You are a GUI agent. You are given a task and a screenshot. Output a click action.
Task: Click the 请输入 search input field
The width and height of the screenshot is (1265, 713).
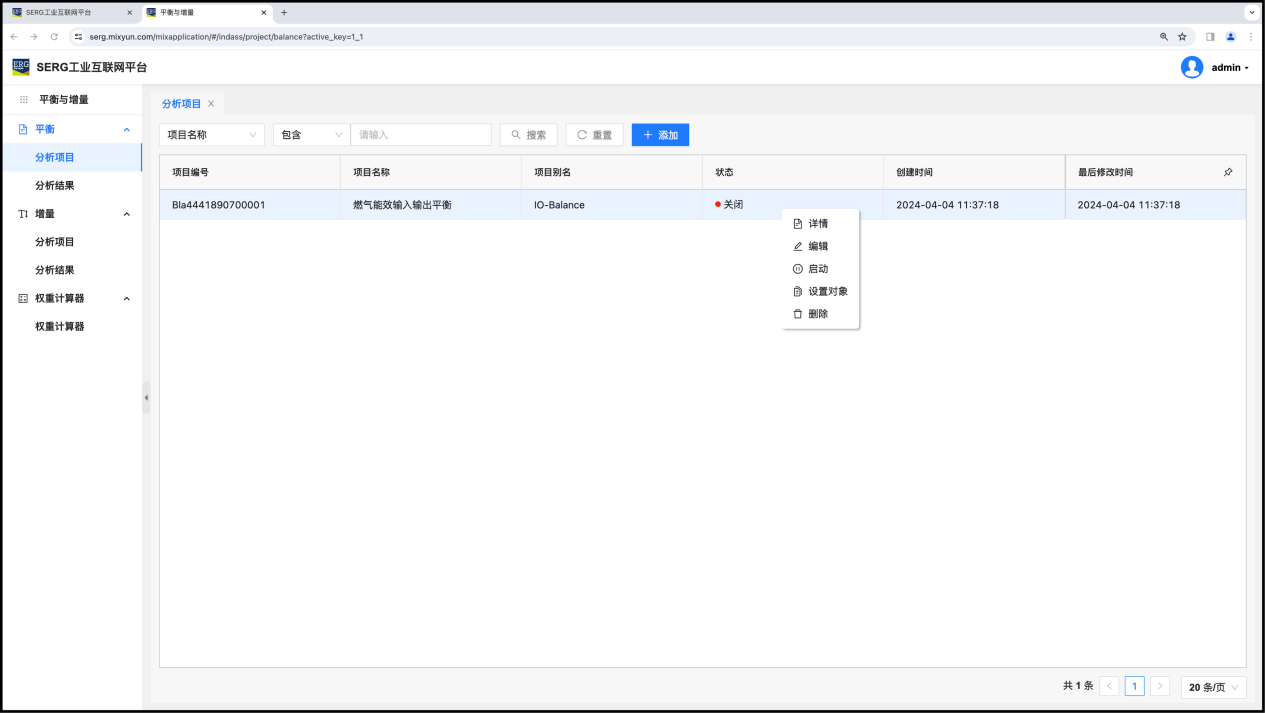[420, 135]
